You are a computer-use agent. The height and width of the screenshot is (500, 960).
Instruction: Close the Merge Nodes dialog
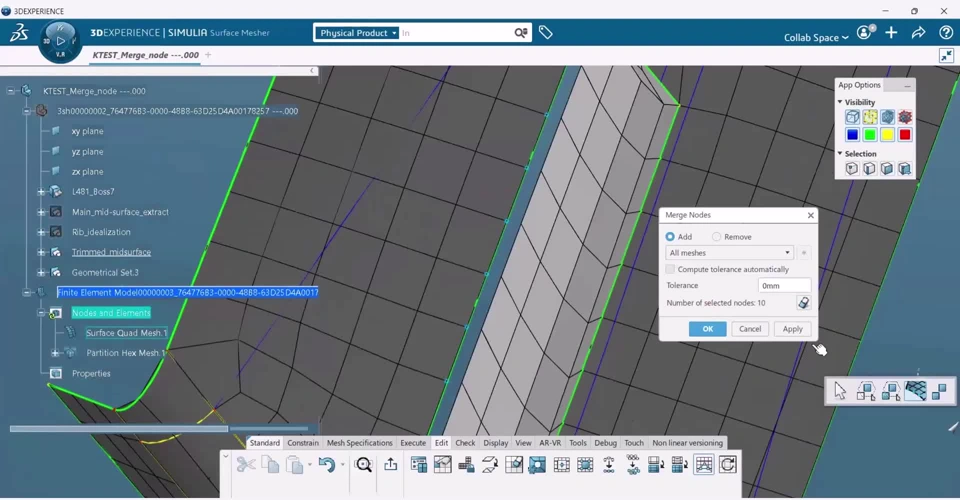pos(811,215)
